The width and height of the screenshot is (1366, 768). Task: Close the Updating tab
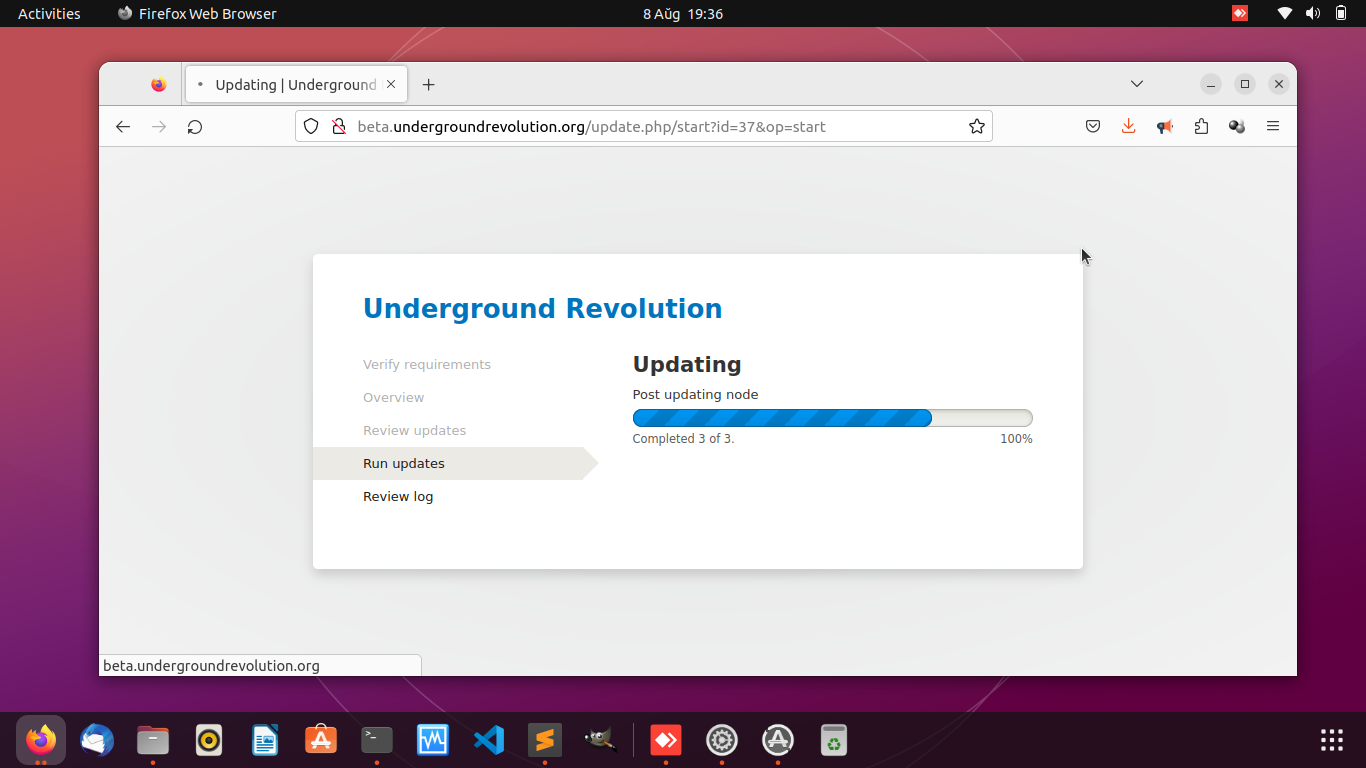[x=391, y=85]
